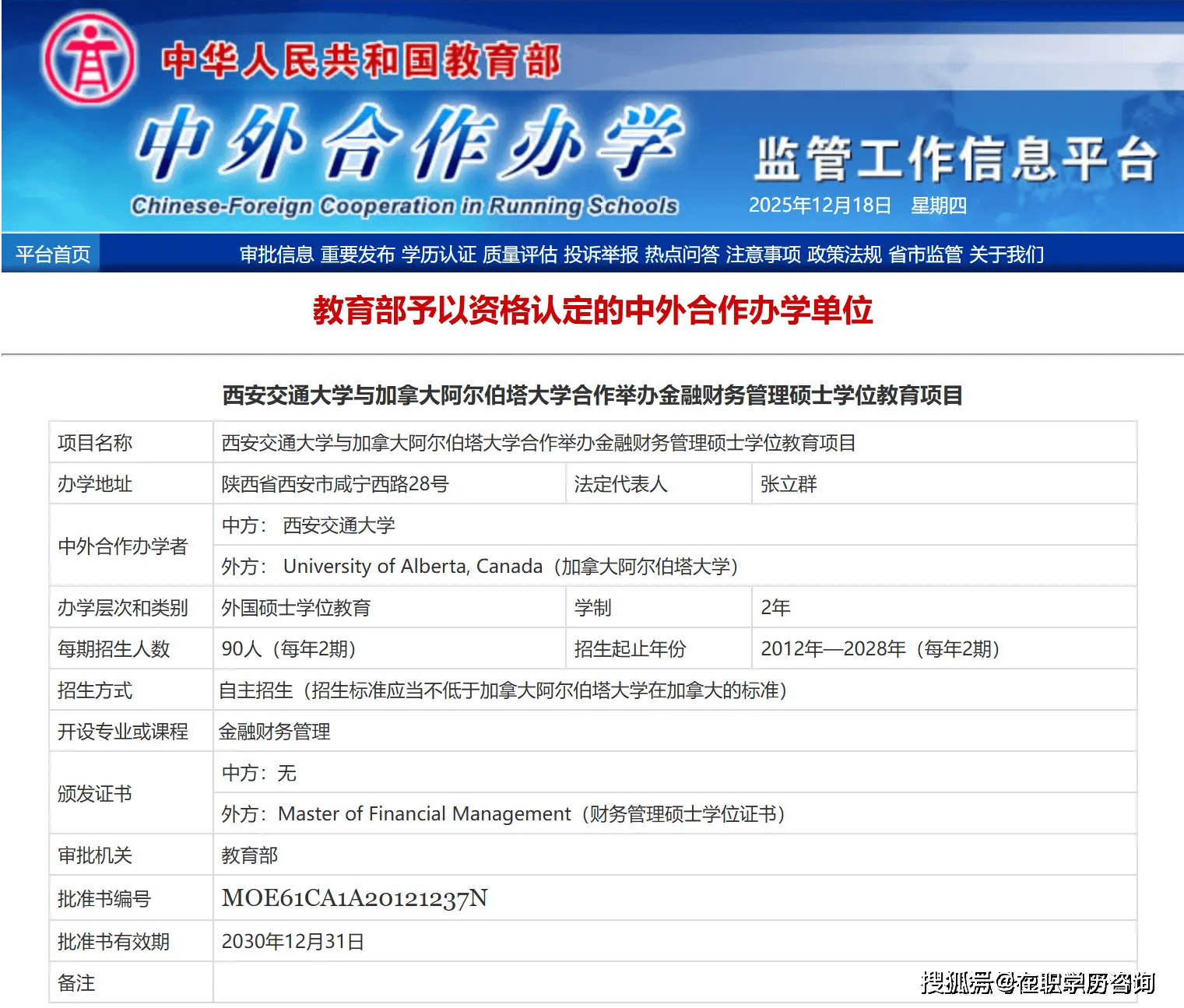Viewport: 1184px width, 1008px height.
Task: Click the 中外合作办学 banner title
Action: click(409, 144)
